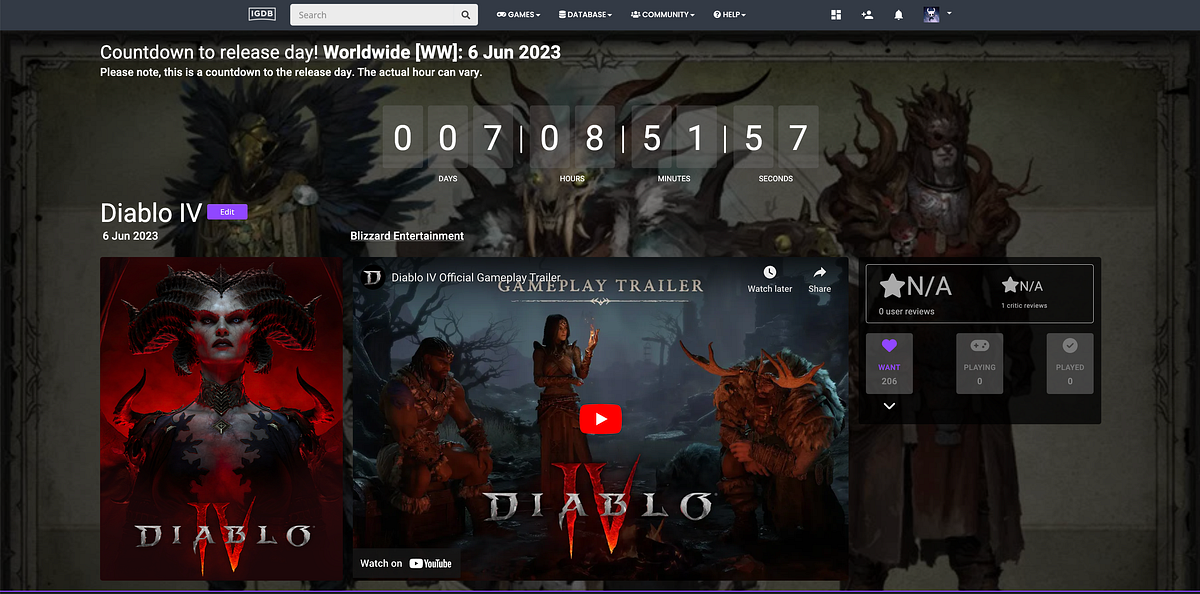
Task: Click the apps grid icon in the navbar
Action: coord(836,14)
